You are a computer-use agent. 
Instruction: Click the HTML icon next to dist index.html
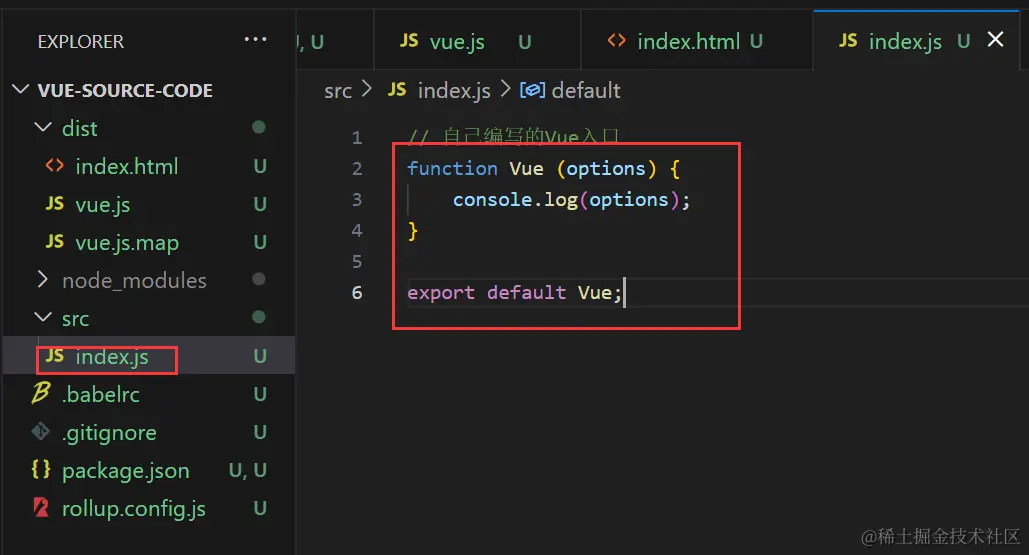click(55, 165)
